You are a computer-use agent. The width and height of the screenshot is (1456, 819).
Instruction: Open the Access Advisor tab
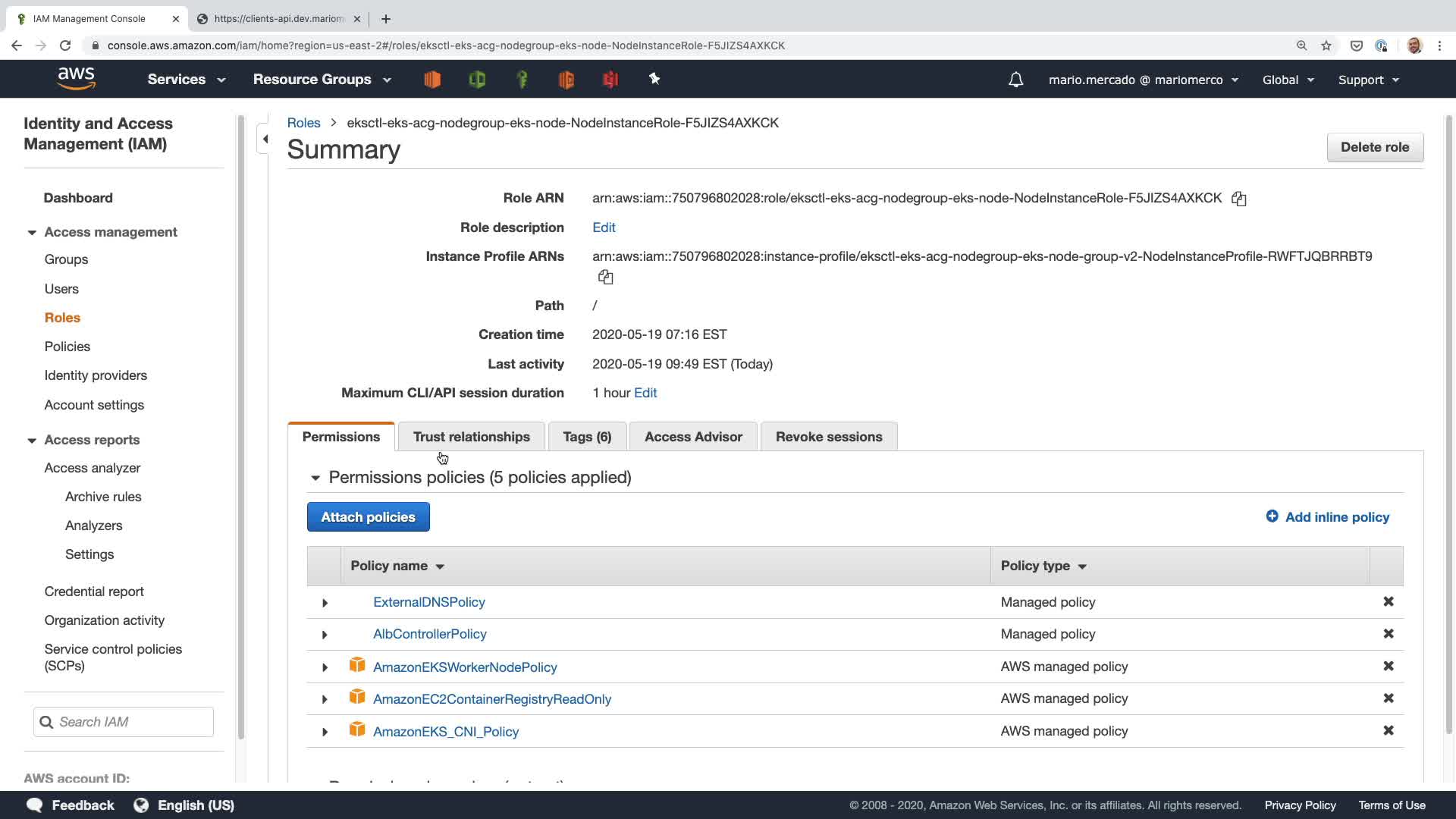(x=692, y=437)
